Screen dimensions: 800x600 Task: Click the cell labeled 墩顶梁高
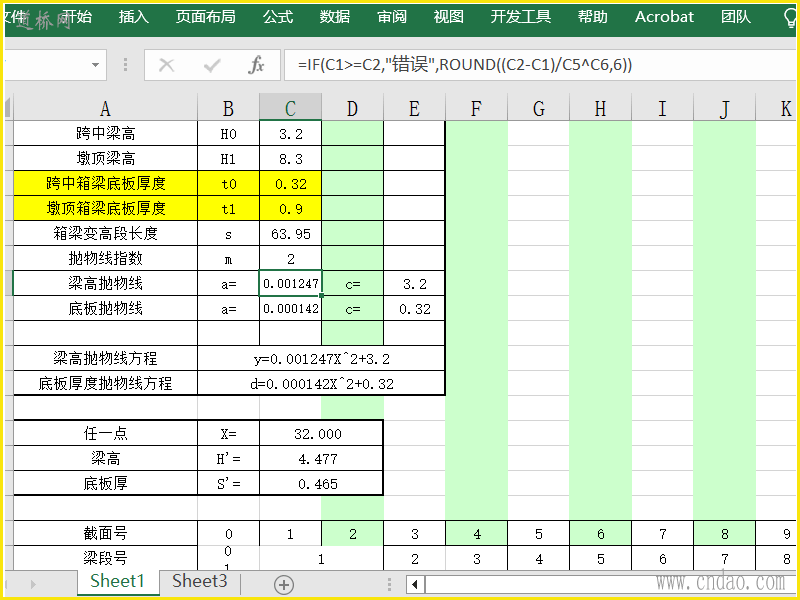(105, 158)
